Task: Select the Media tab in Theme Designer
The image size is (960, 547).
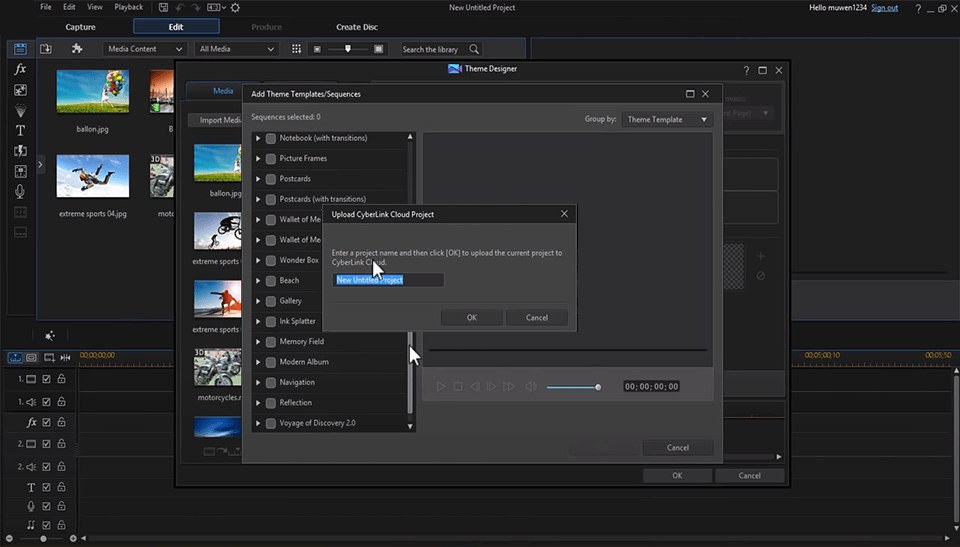Action: click(223, 91)
